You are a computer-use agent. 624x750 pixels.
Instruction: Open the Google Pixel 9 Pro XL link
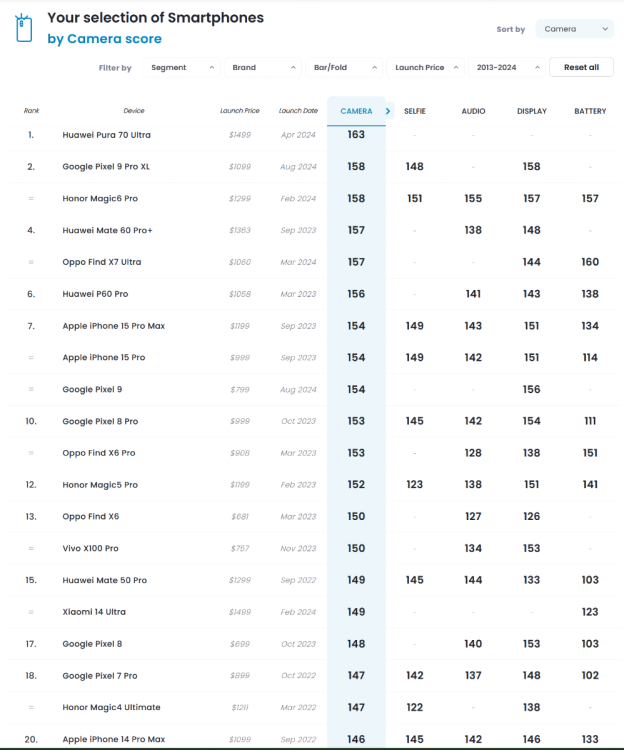tap(106, 167)
